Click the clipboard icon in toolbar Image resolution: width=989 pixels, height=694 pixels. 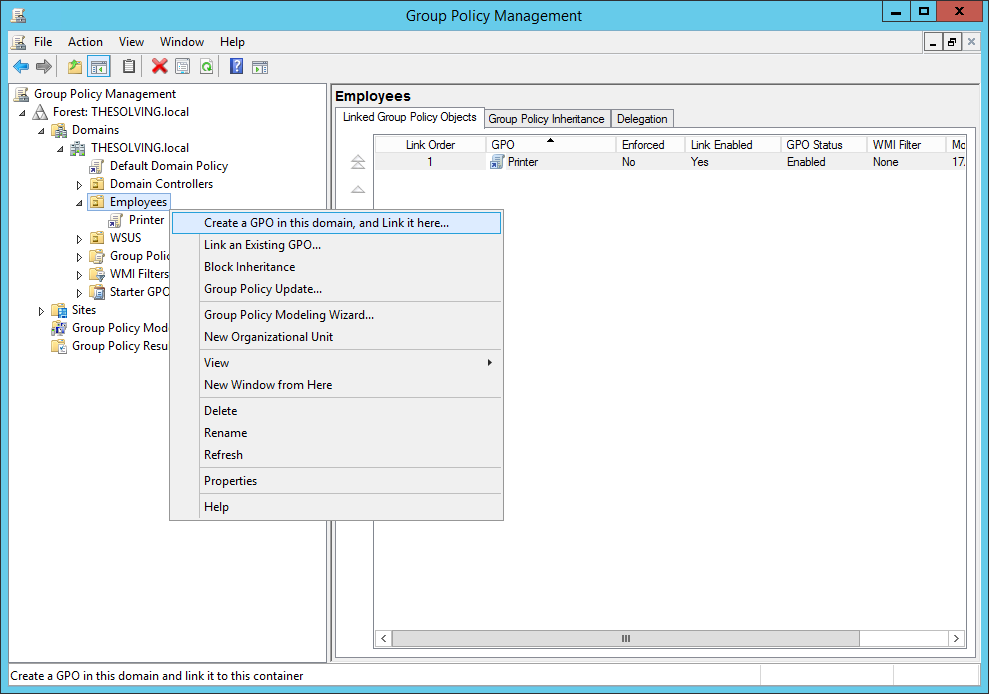[128, 67]
